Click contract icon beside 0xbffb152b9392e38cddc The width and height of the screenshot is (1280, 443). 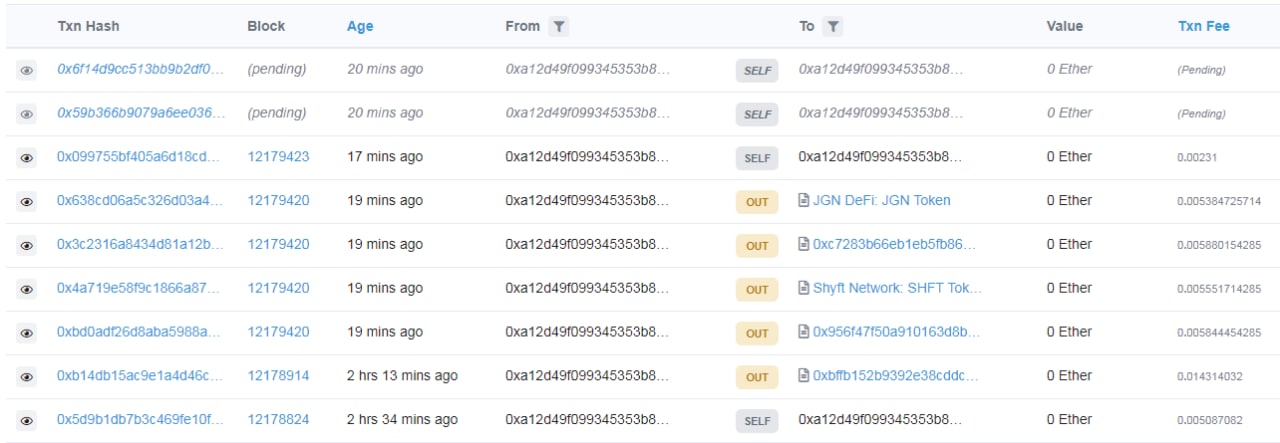click(x=804, y=376)
